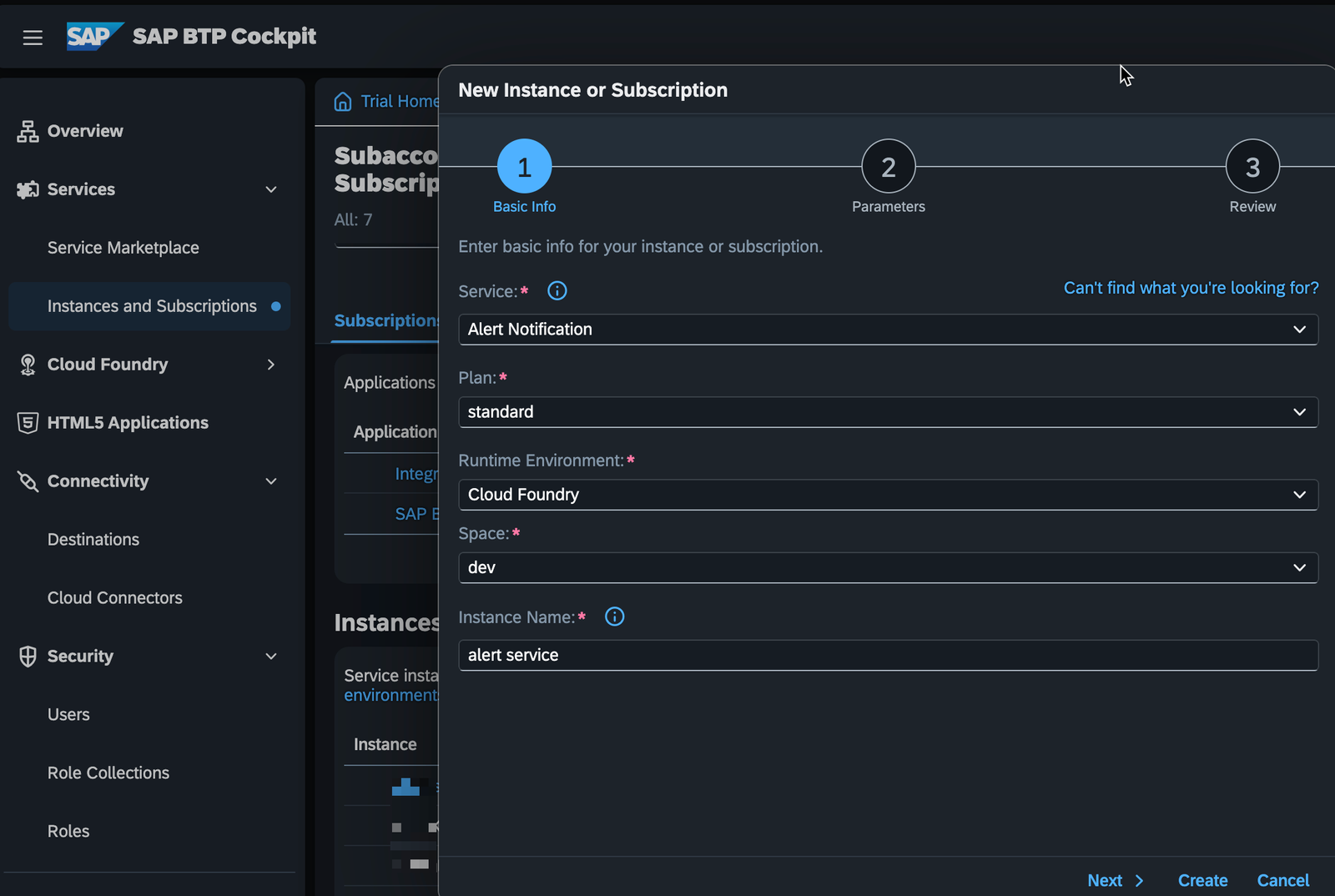This screenshot has height=896, width=1335.
Task: Open Service Marketplace in the sidebar
Action: click(x=123, y=248)
